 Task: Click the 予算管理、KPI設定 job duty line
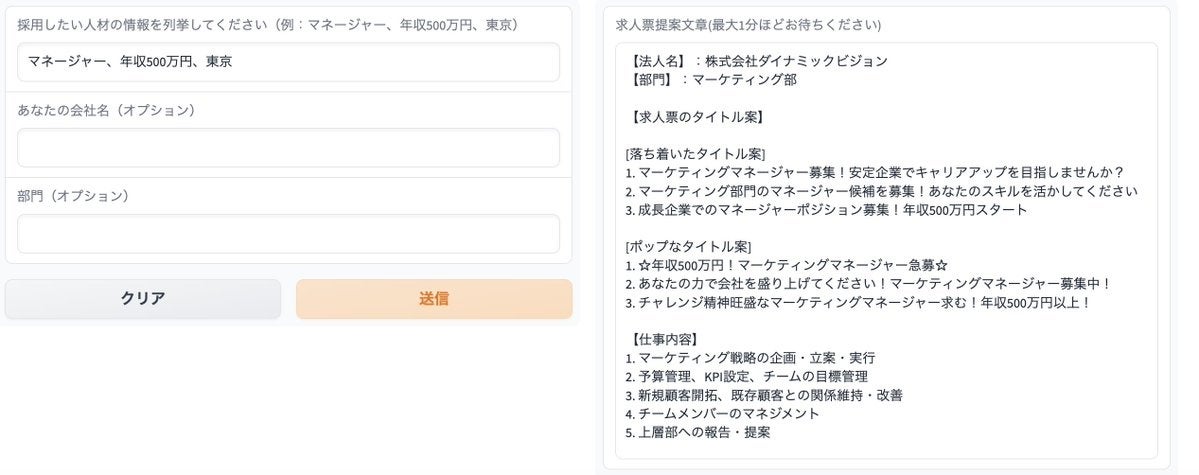[x=746, y=377]
